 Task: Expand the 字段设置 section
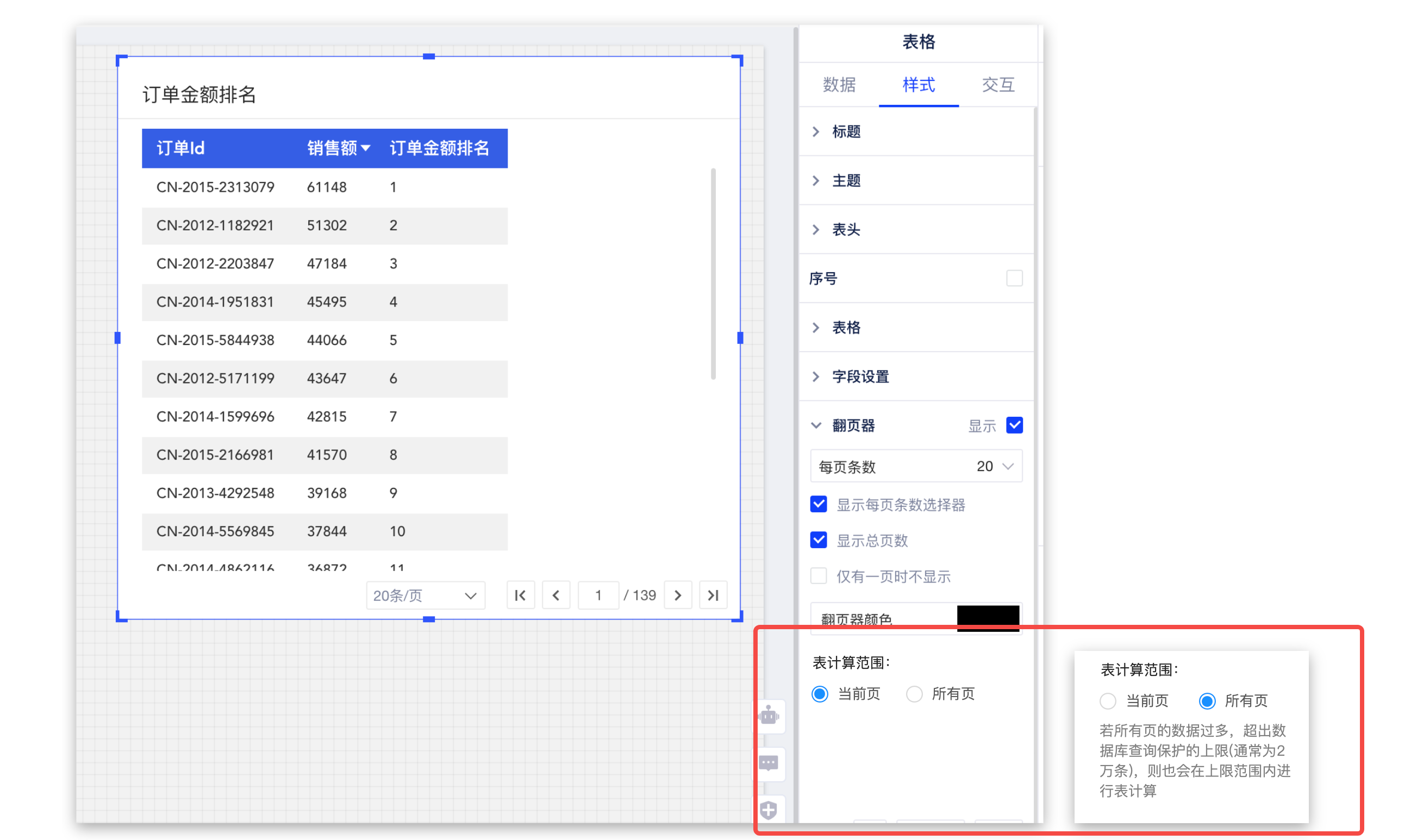859,377
